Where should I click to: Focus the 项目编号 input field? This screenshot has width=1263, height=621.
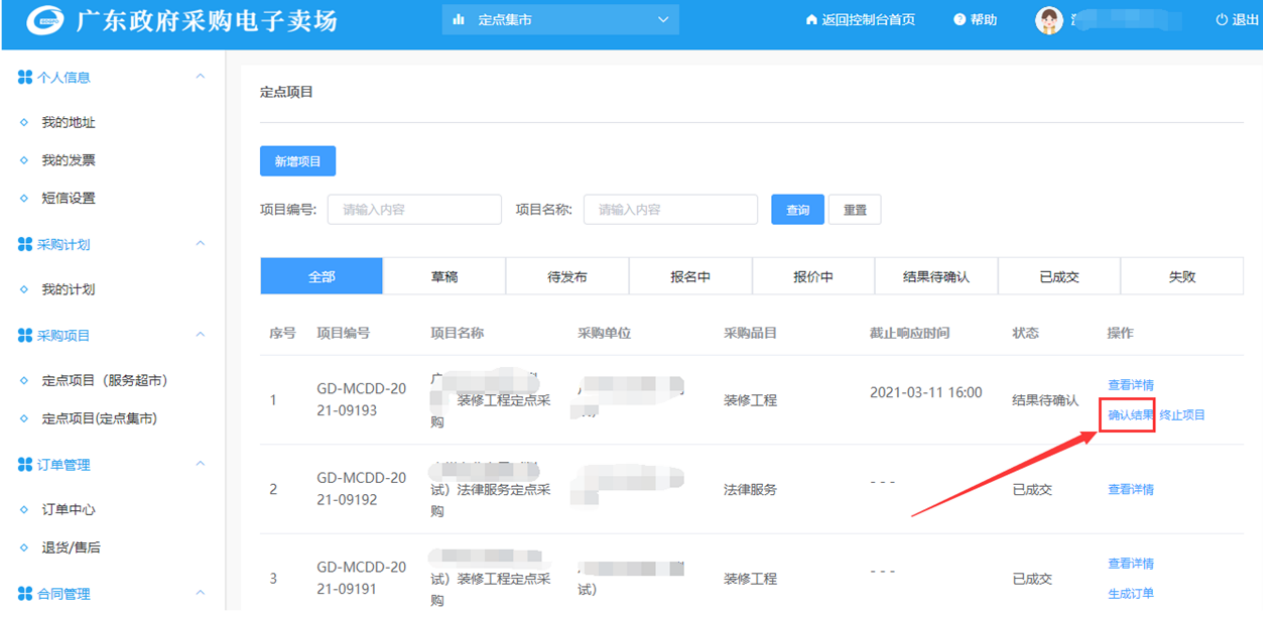pos(414,210)
